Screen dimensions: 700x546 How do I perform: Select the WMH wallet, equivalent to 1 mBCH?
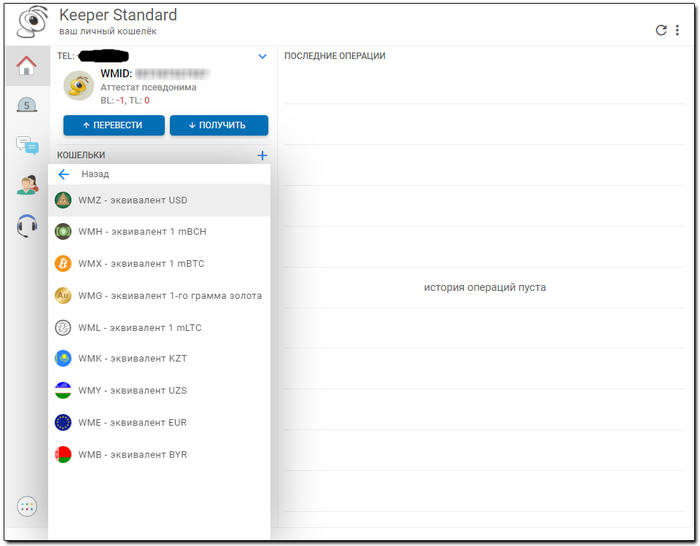[159, 232]
